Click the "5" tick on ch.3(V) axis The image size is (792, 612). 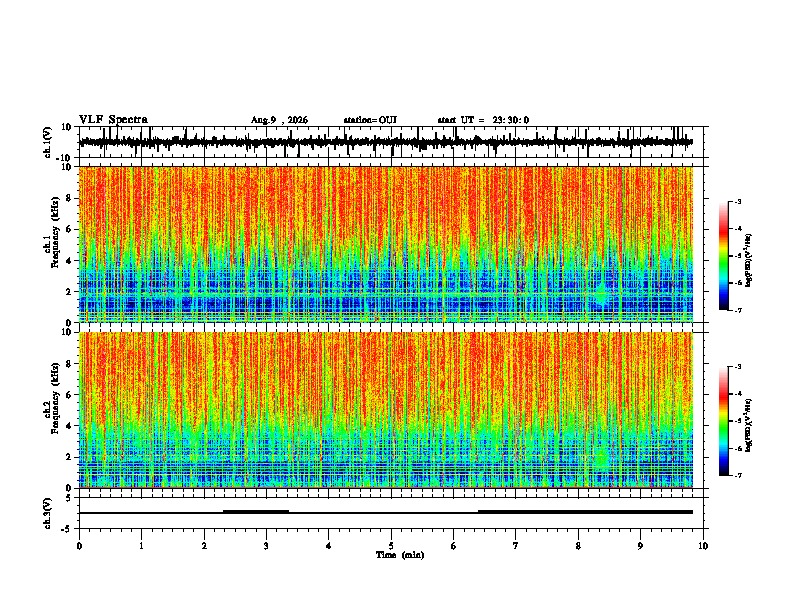coord(69,498)
